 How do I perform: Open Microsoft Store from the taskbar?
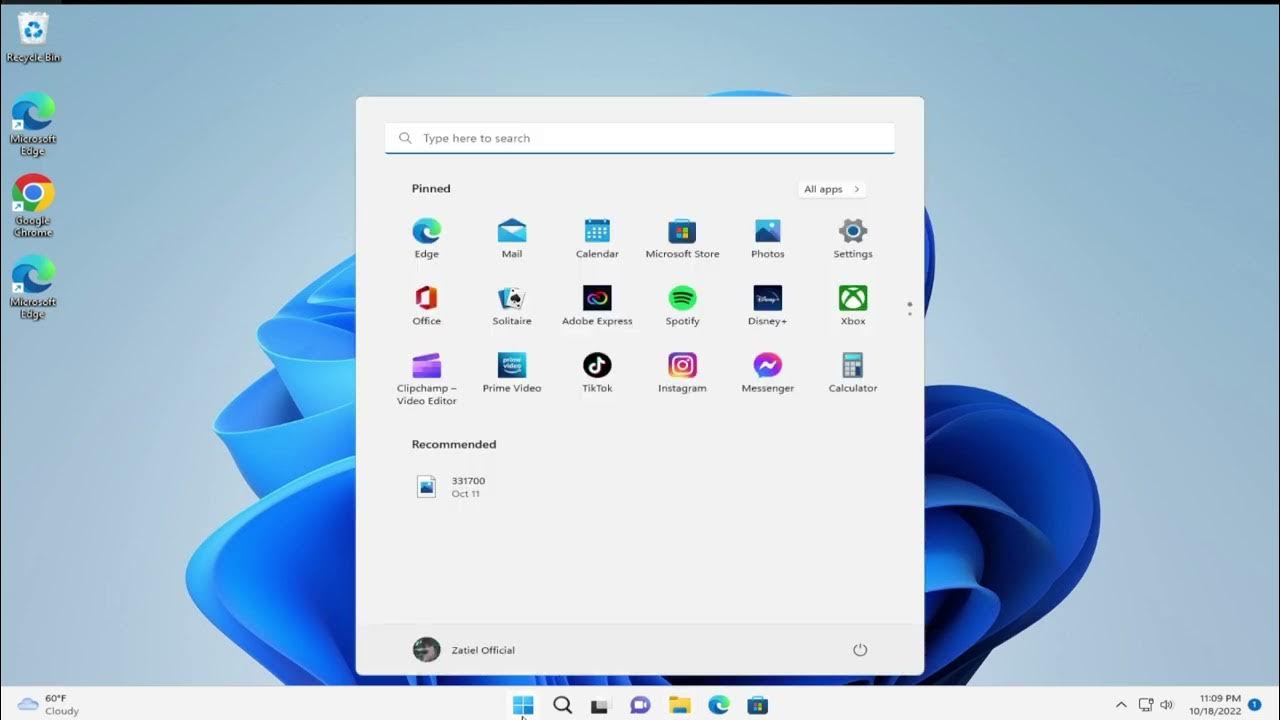pyautogui.click(x=758, y=705)
